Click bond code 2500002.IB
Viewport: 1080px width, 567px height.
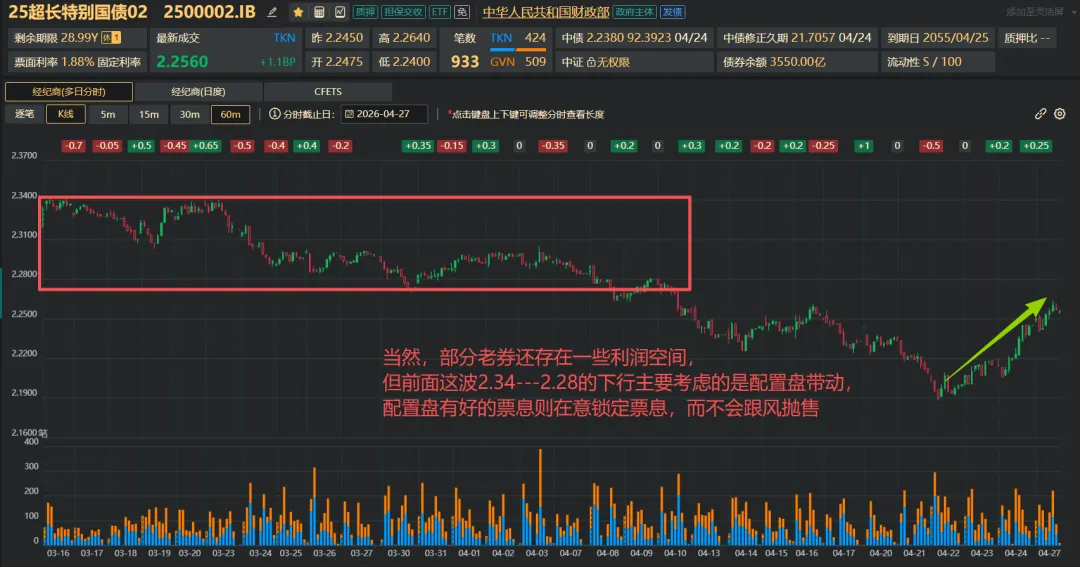point(209,12)
